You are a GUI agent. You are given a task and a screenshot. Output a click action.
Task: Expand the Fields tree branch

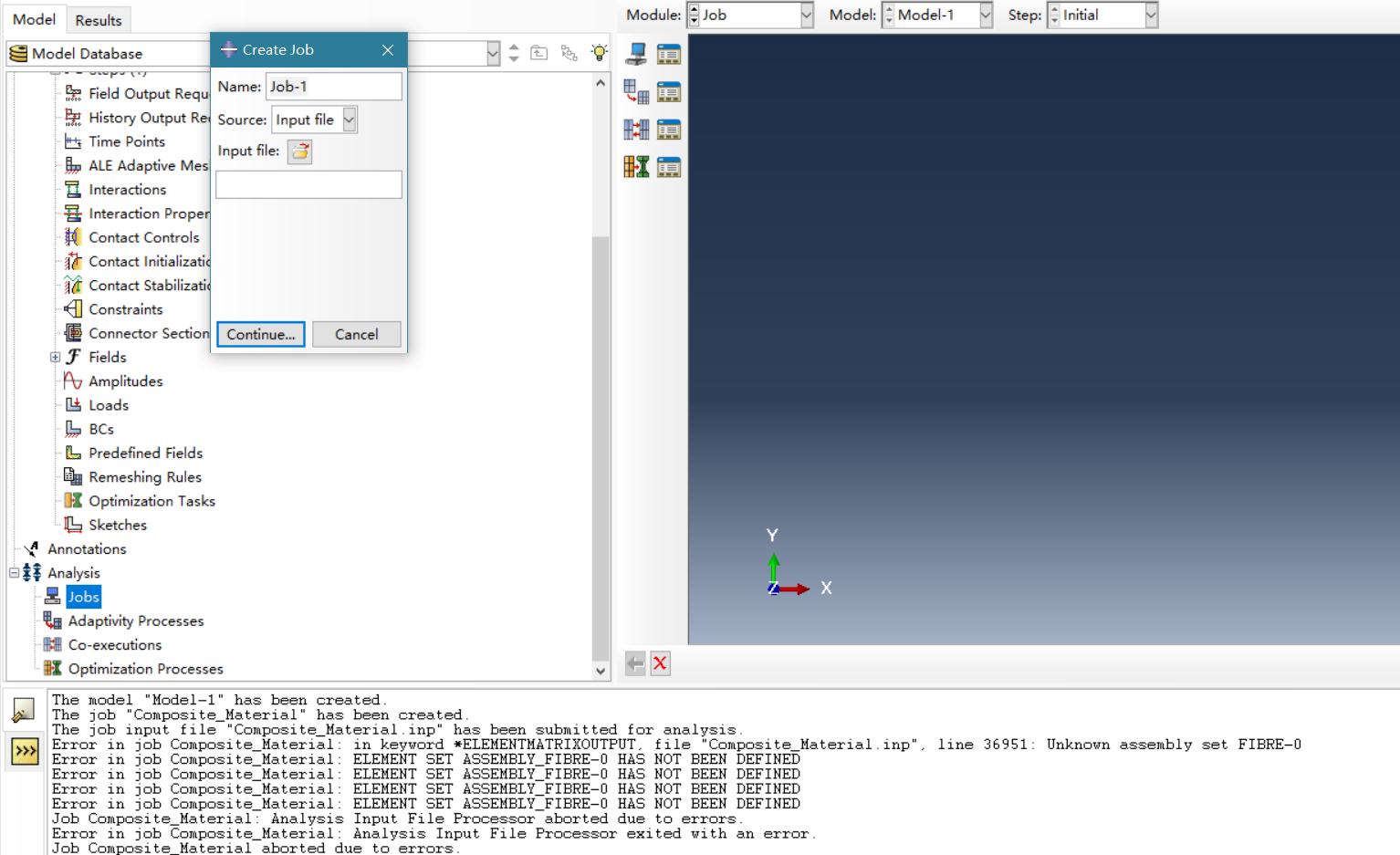click(55, 357)
